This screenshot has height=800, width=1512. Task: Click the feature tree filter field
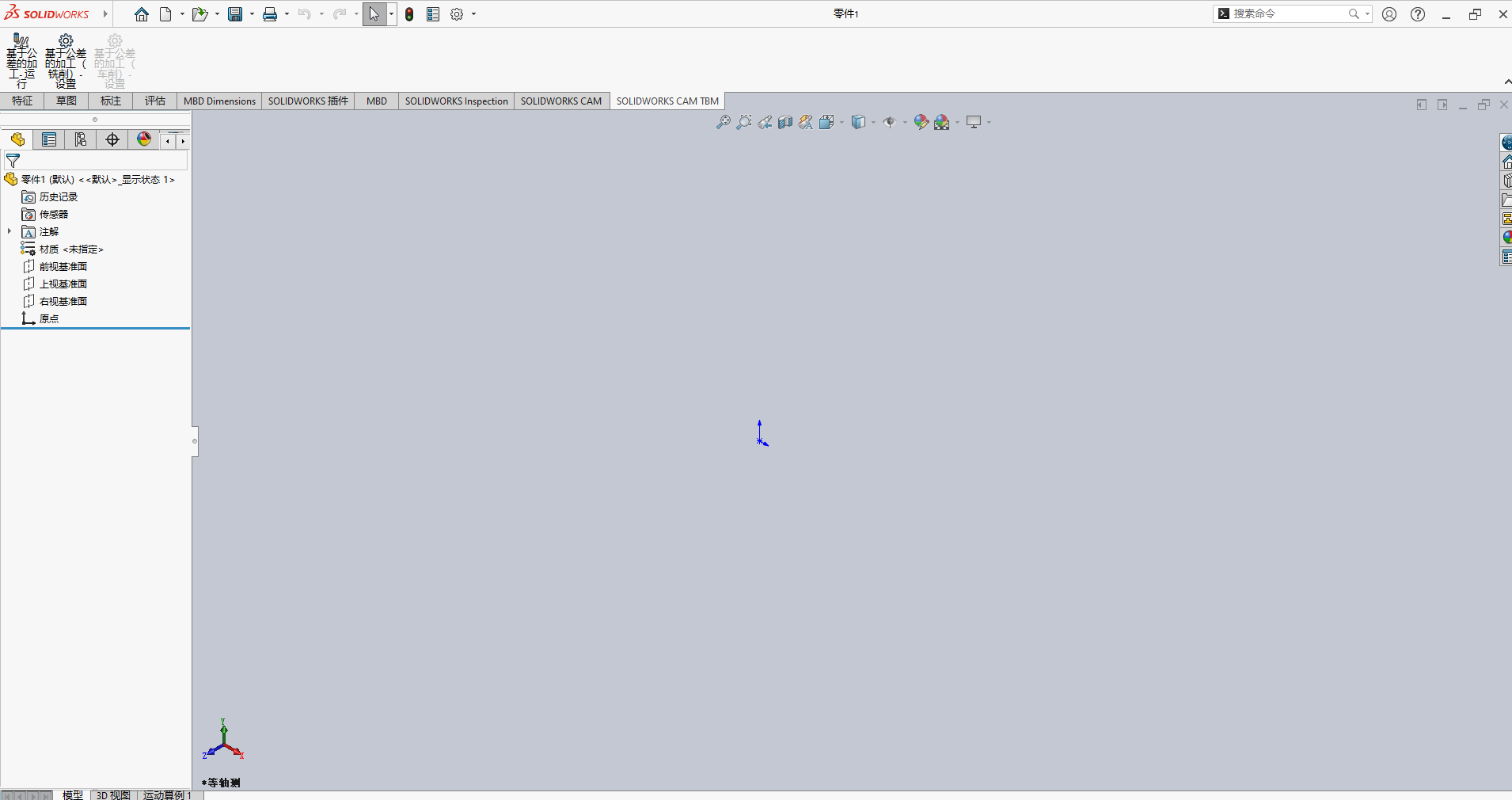pos(95,161)
